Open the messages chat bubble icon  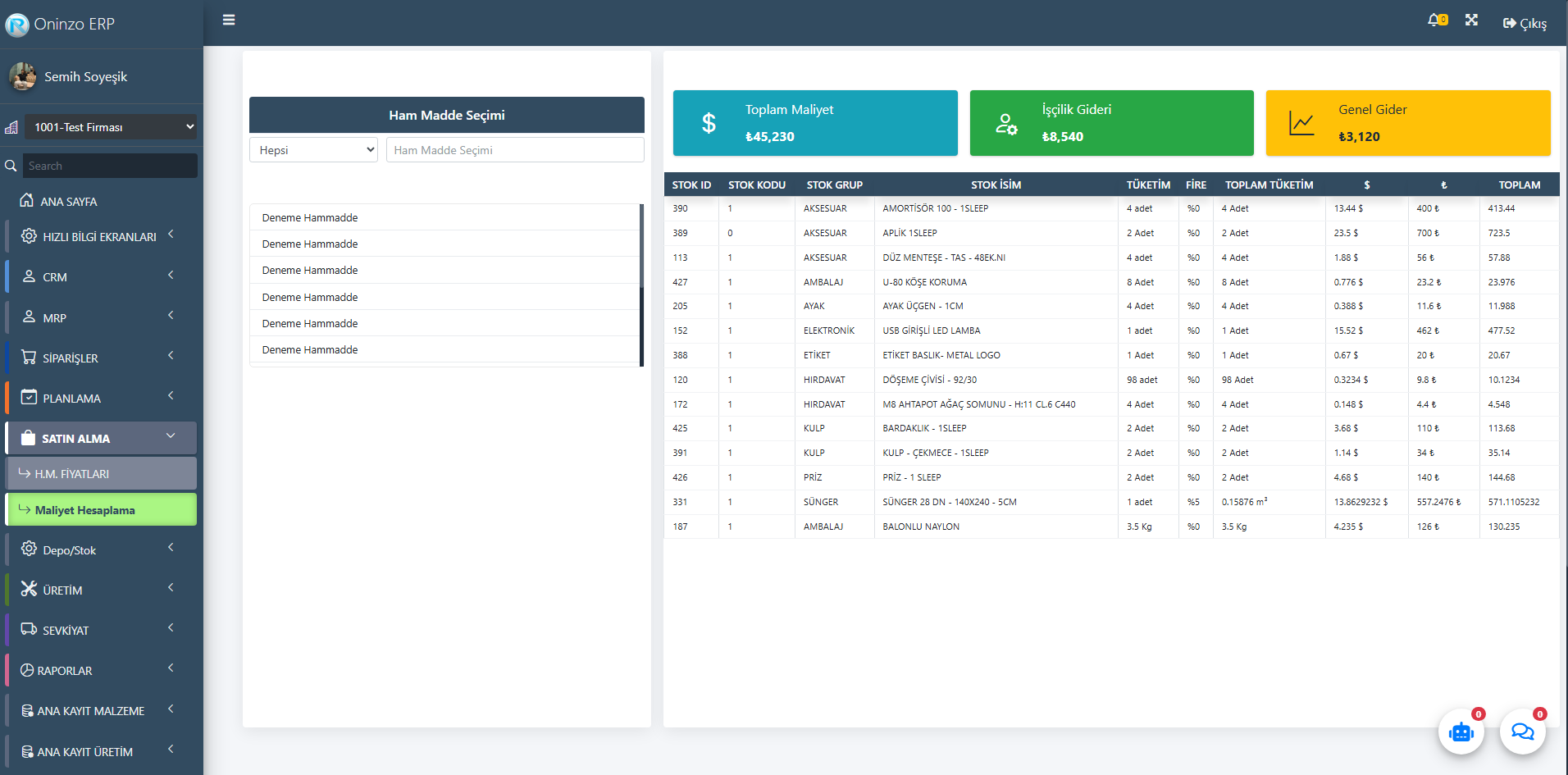[1522, 732]
